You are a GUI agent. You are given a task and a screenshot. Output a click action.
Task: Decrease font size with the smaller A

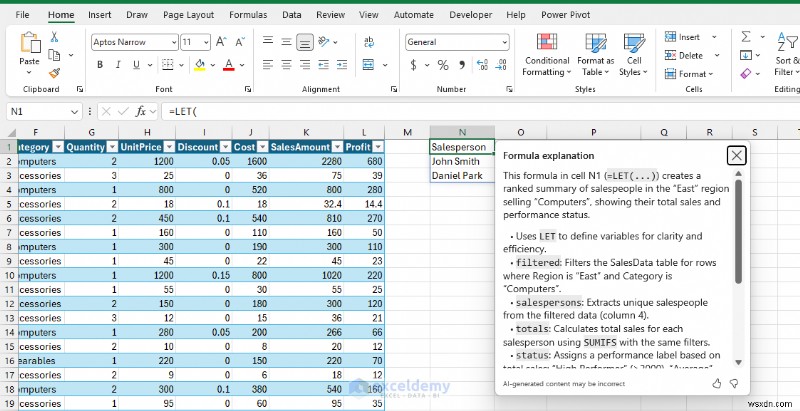coord(240,42)
